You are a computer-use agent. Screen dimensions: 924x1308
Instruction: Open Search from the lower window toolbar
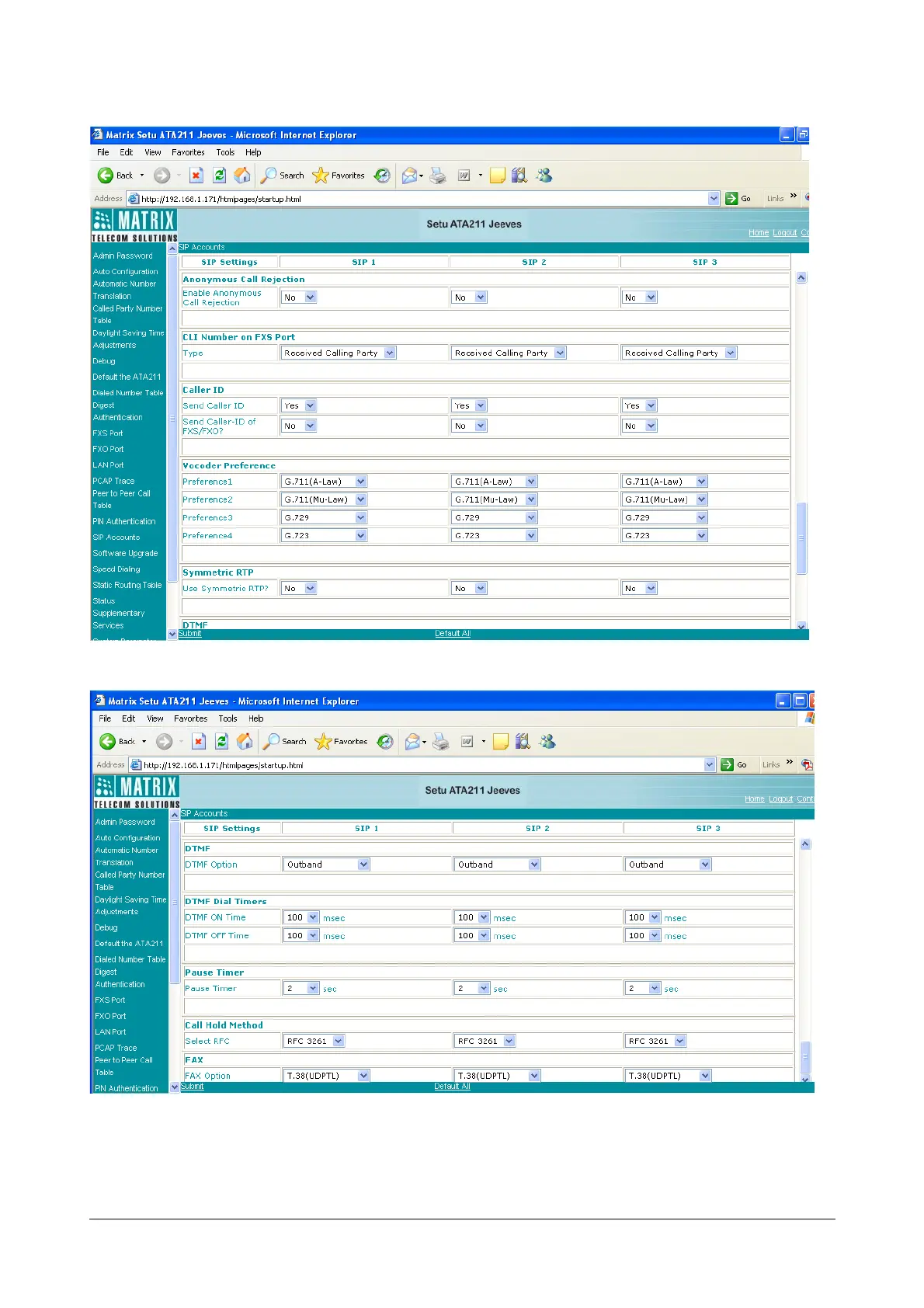(284, 742)
